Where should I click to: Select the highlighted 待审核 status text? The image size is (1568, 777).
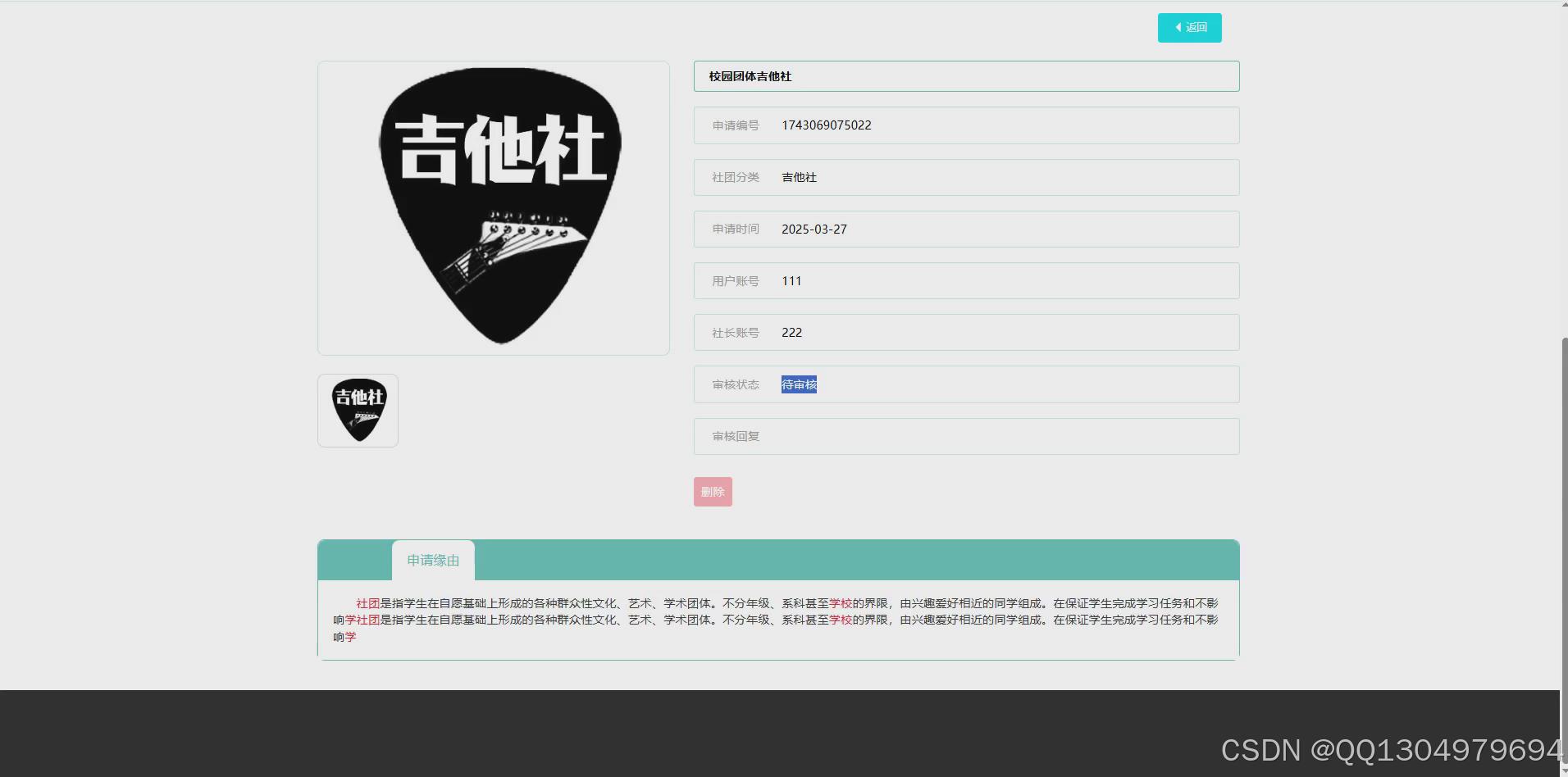798,384
